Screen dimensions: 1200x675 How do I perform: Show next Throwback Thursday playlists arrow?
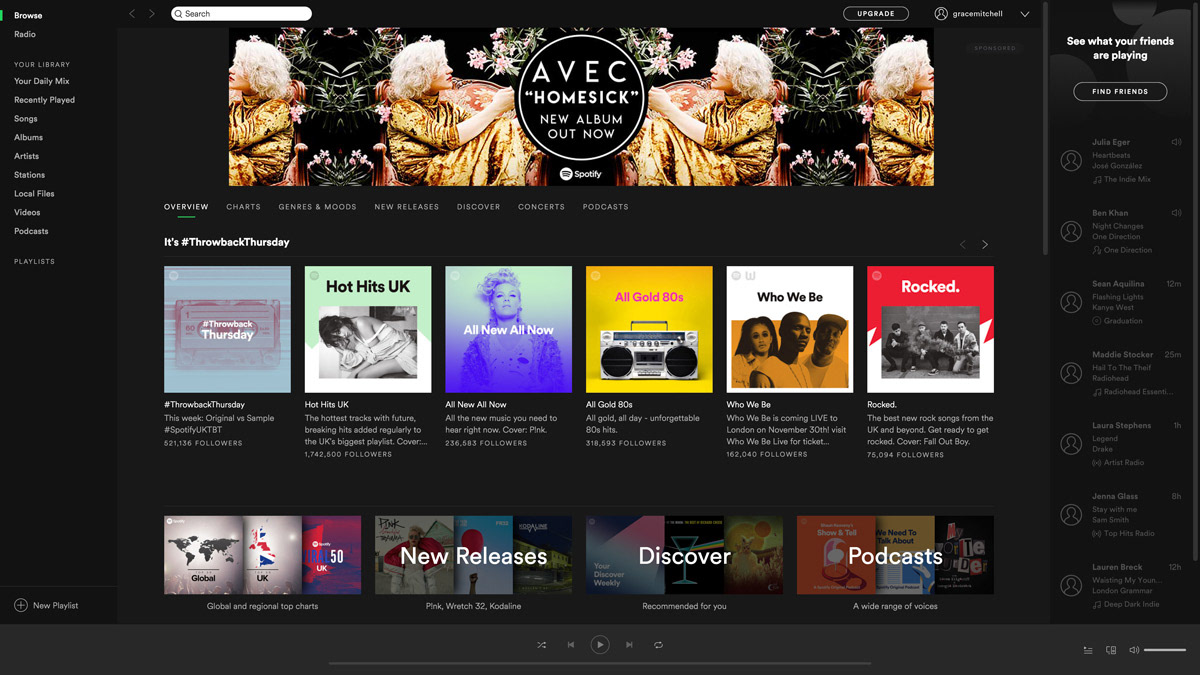pyautogui.click(x=985, y=244)
